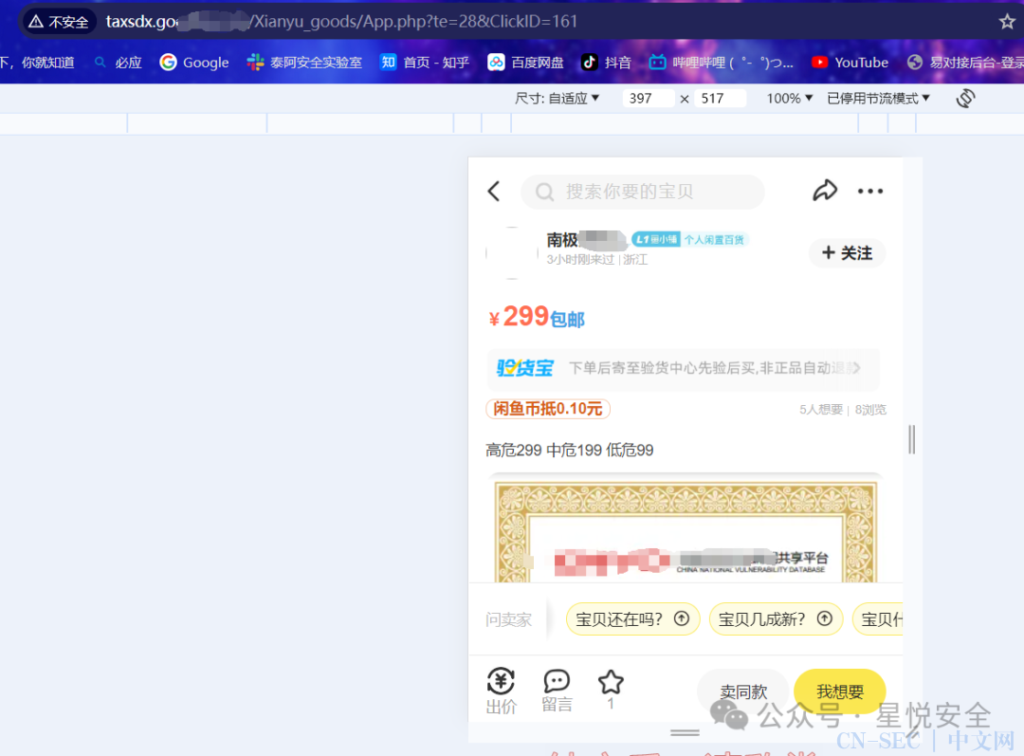Click the 搜索你要的宝贝 search field
1024x756 pixels.
pos(642,192)
